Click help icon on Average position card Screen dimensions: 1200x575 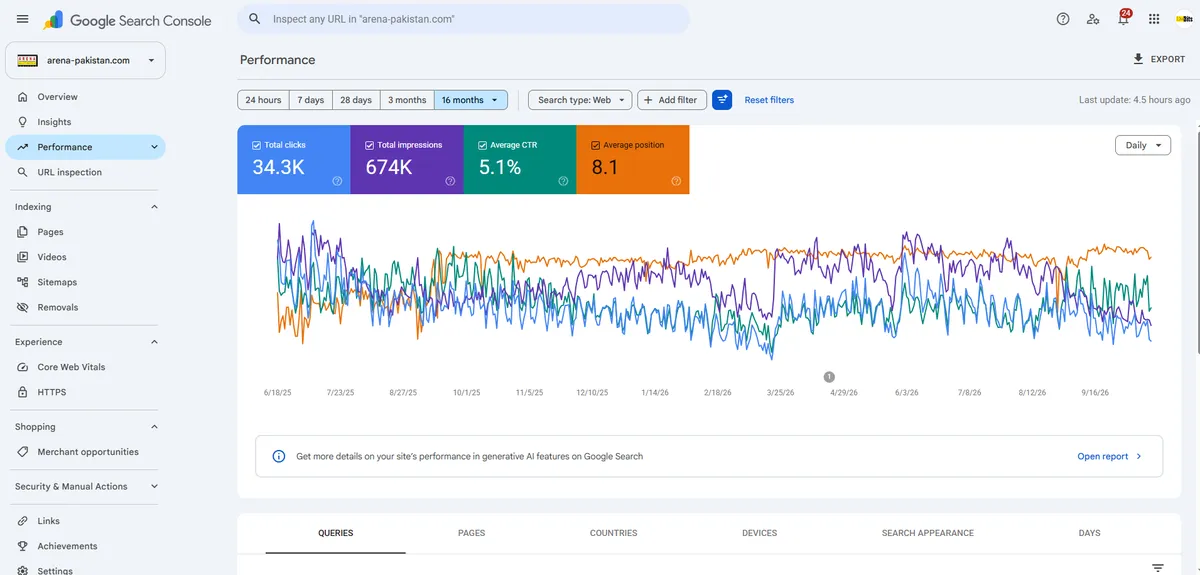(676, 181)
